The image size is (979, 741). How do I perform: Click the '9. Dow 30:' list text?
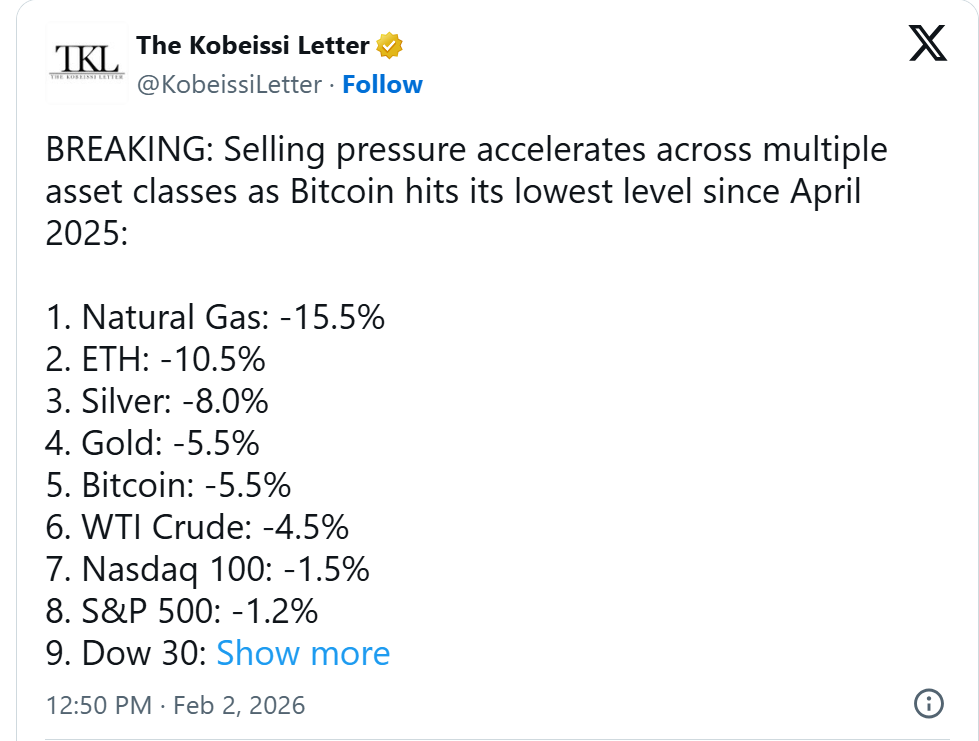point(126,653)
